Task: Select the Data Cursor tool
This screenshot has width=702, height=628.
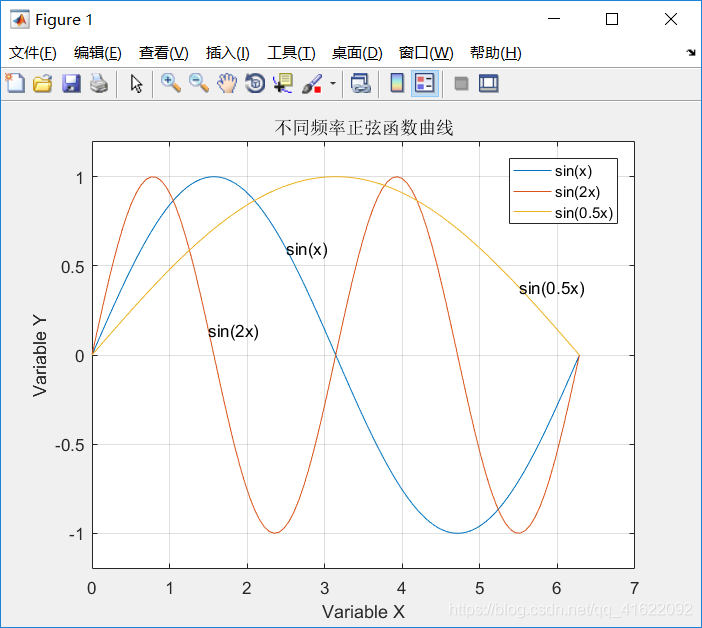Action: [x=283, y=83]
